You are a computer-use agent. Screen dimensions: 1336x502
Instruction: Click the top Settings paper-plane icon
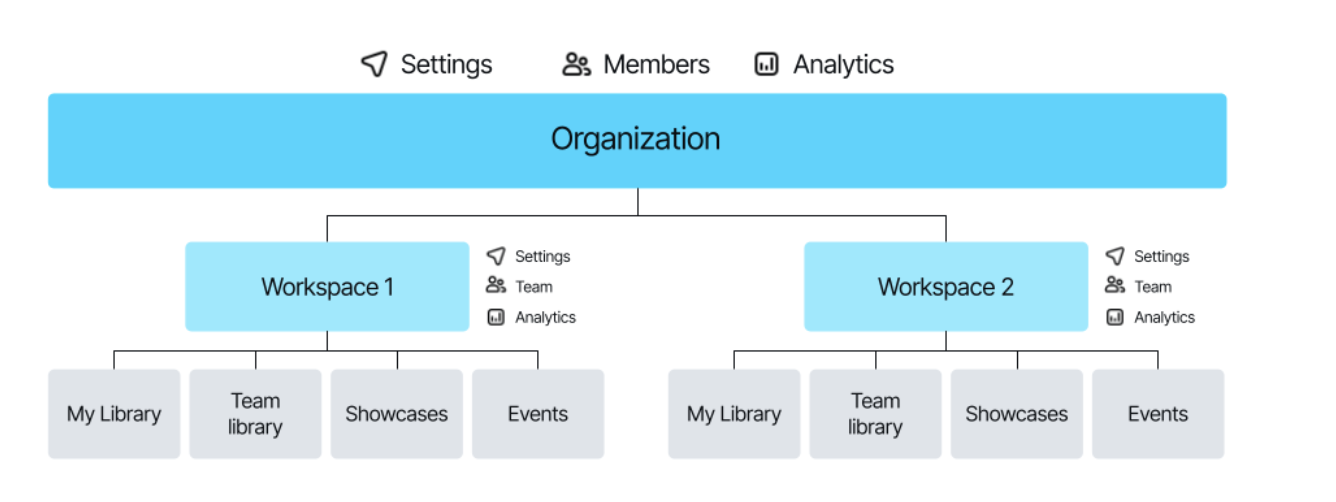click(x=374, y=65)
